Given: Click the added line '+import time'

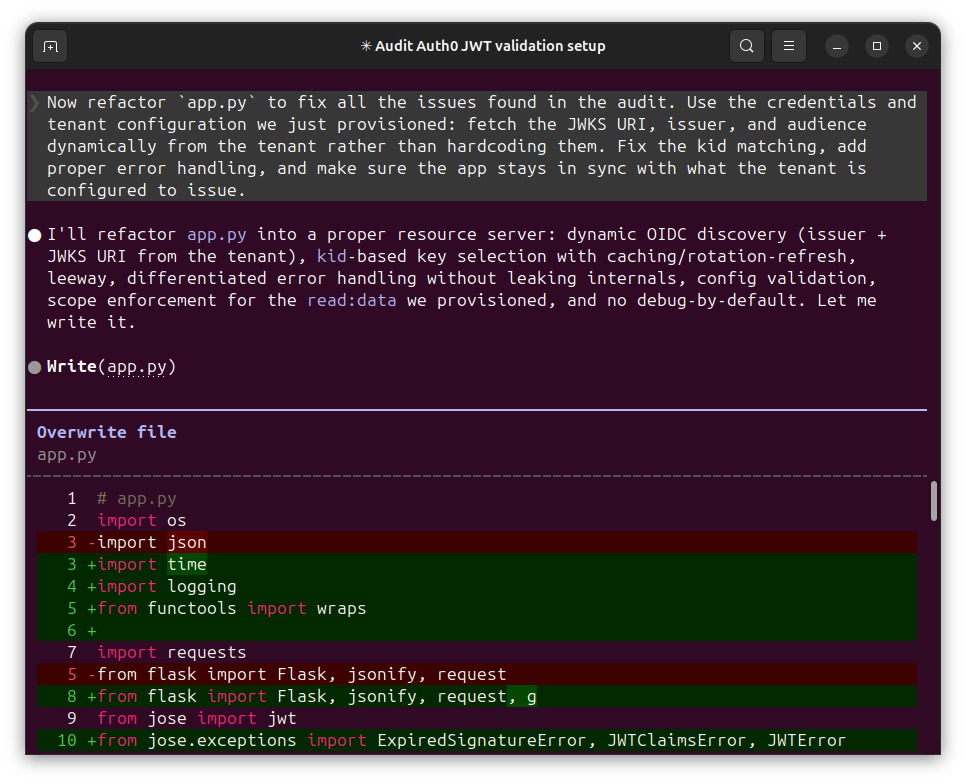Looking at the screenshot, I should pos(477,564).
